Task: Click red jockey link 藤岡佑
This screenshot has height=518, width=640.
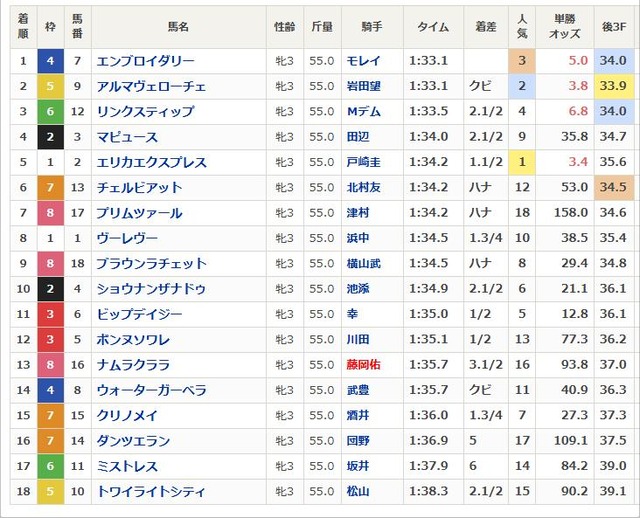Action: click(363, 365)
